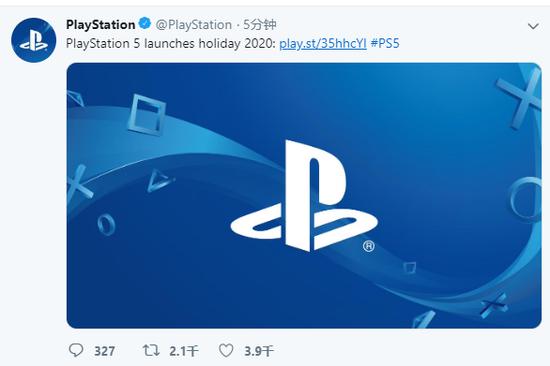Click the 2.1千 retweet count
Screen dimensions: 550x366
(184, 351)
